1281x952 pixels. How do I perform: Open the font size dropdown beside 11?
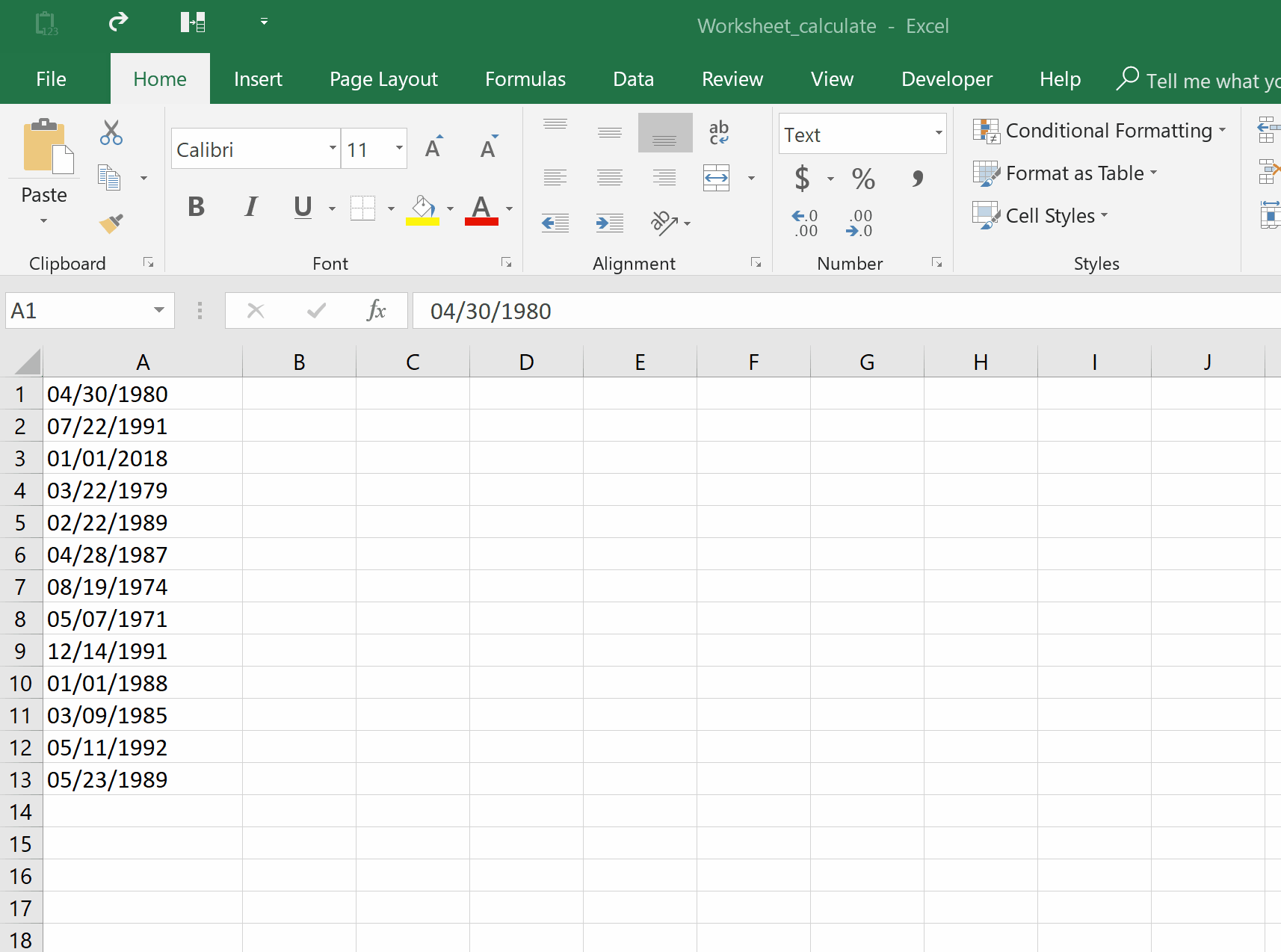tap(399, 149)
